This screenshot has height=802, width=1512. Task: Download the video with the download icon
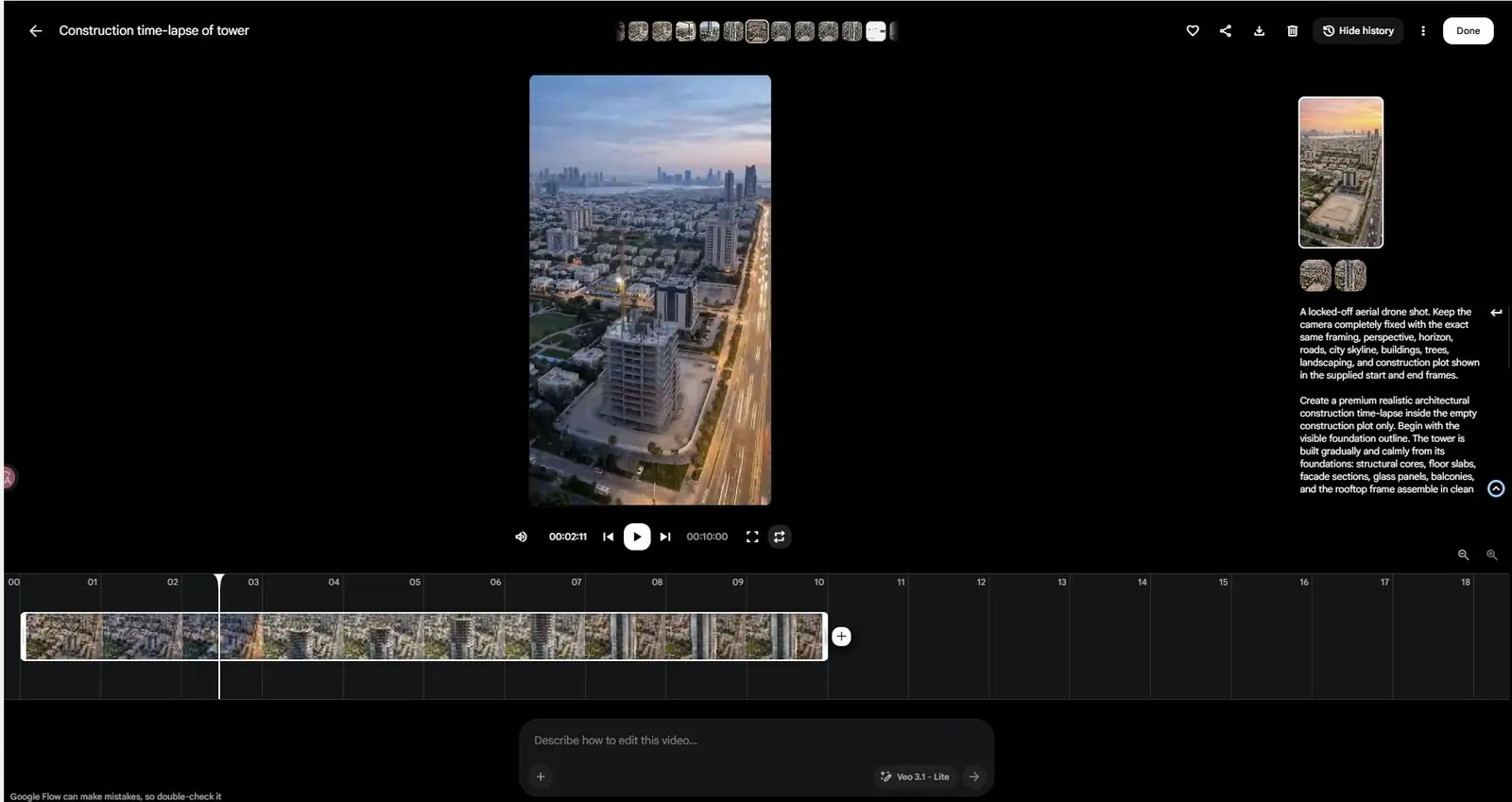1259,31
